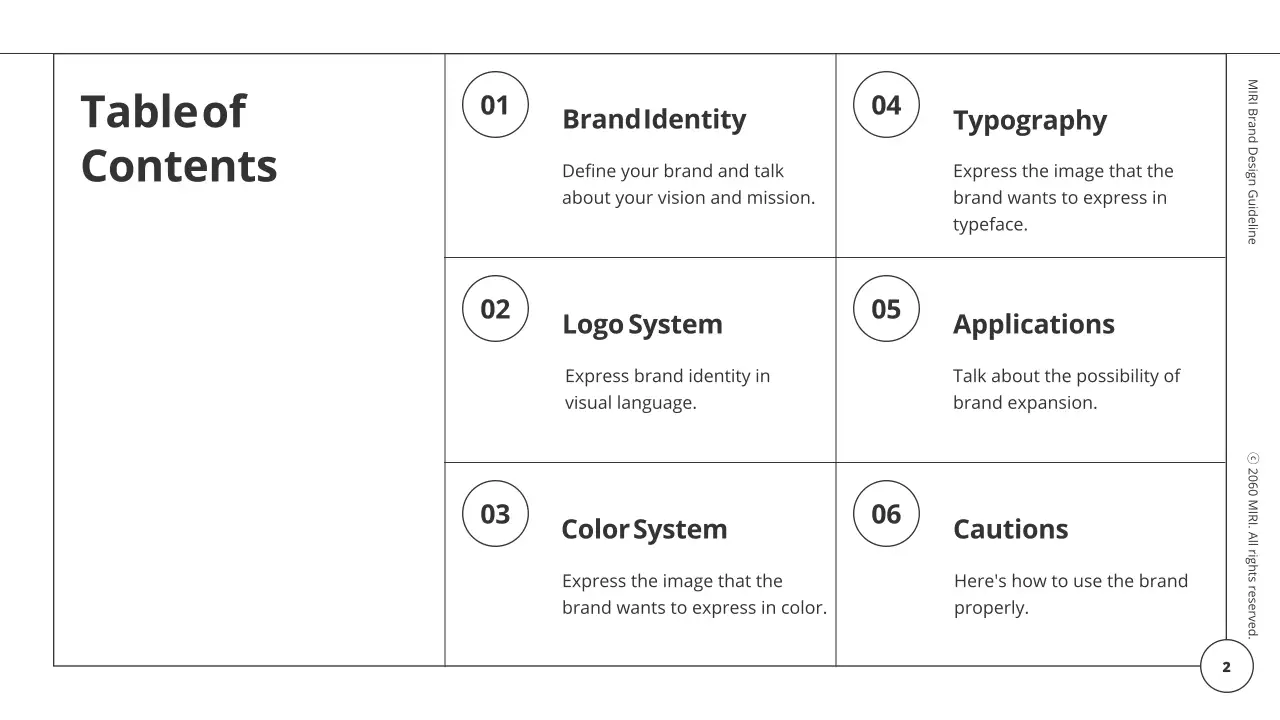Select the 03 circle number badge
The height and width of the screenshot is (720, 1280).
pyautogui.click(x=495, y=514)
